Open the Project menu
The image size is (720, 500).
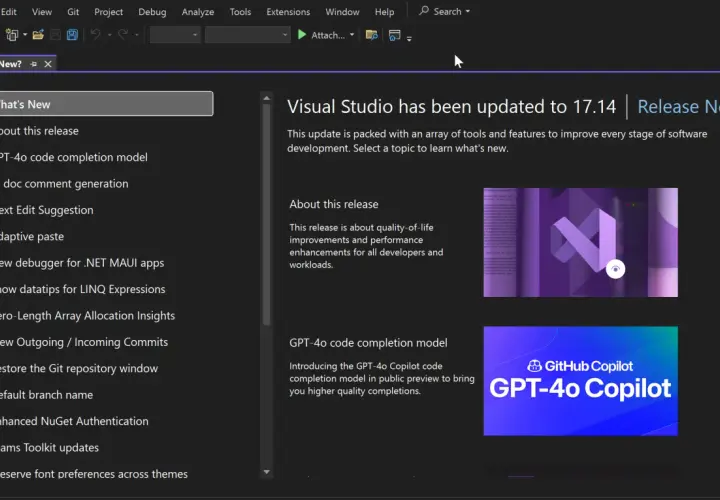[108, 12]
